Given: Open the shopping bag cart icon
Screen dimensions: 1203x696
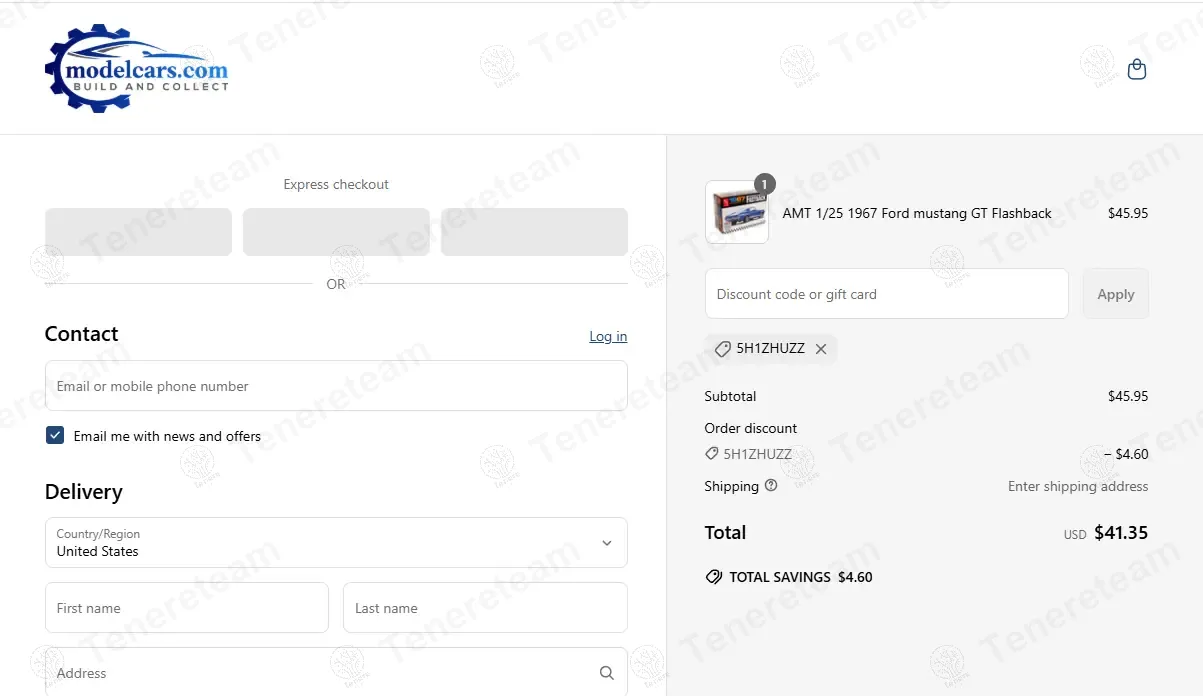Looking at the screenshot, I should coord(1136,69).
